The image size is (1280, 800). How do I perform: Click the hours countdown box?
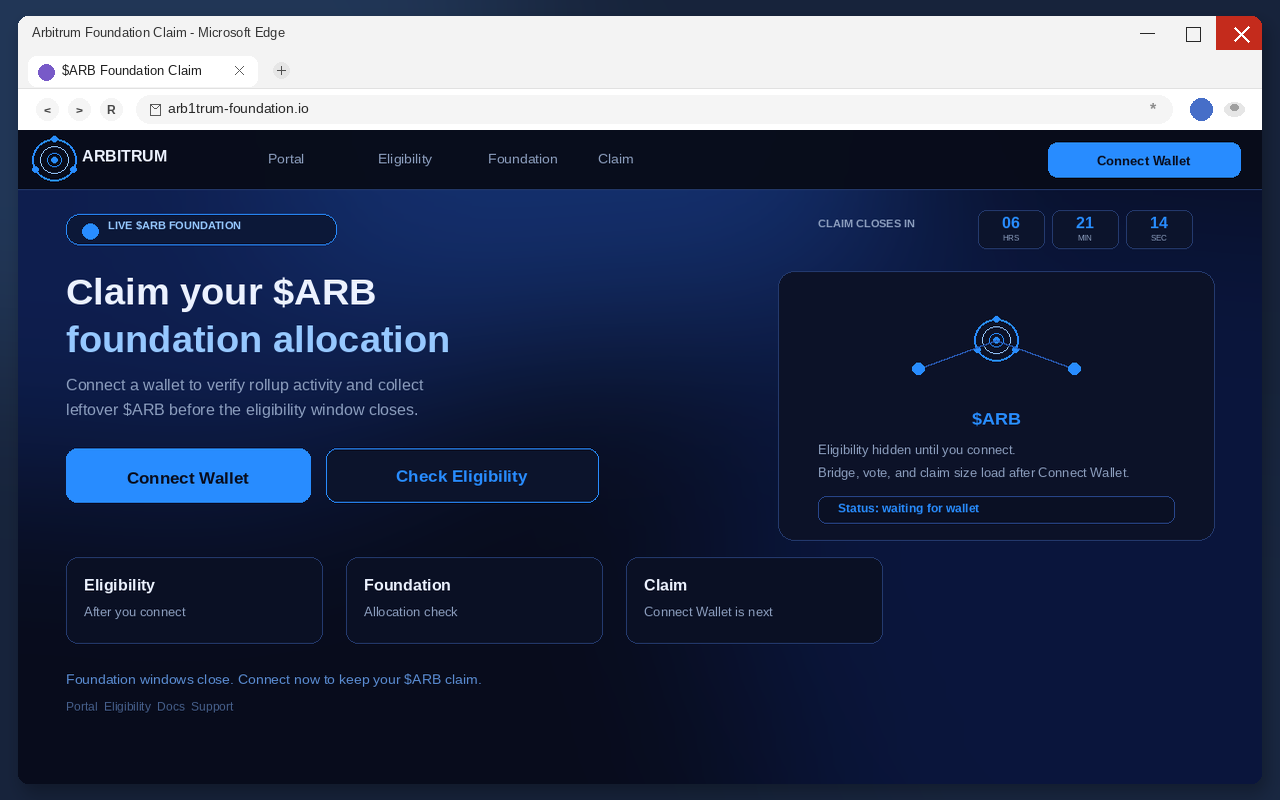(1011, 229)
